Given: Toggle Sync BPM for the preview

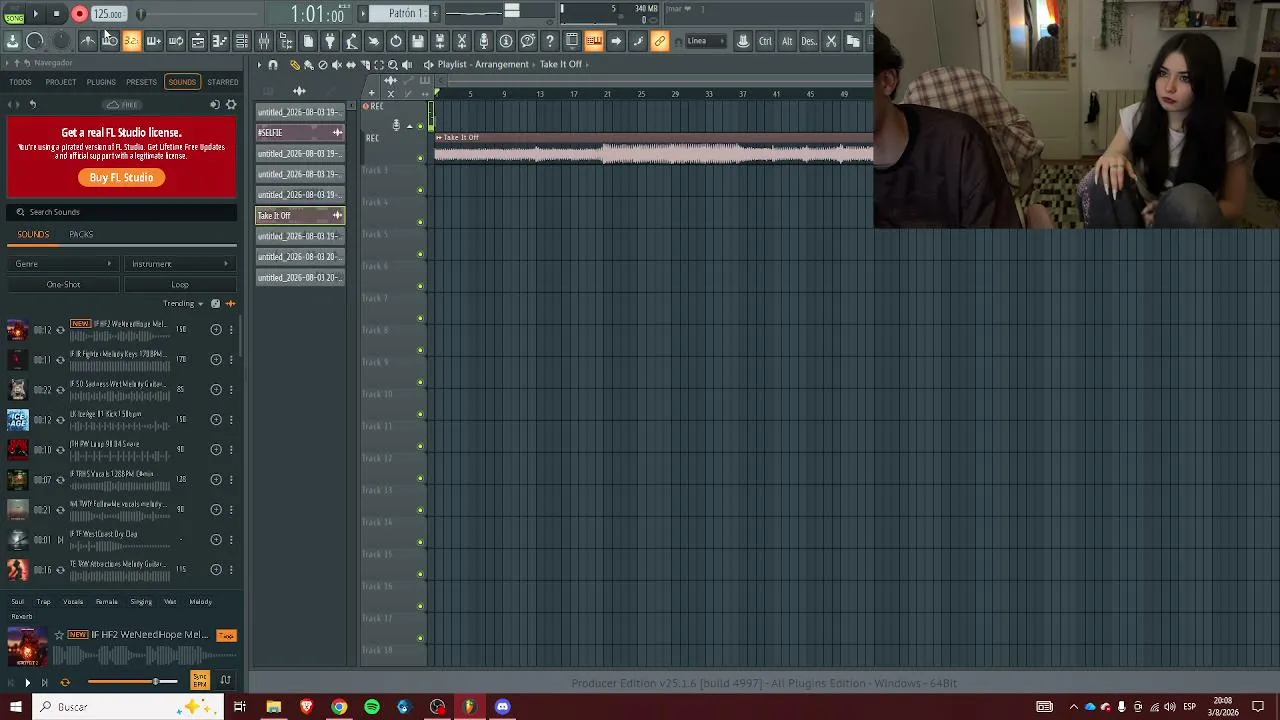Looking at the screenshot, I should [x=200, y=681].
